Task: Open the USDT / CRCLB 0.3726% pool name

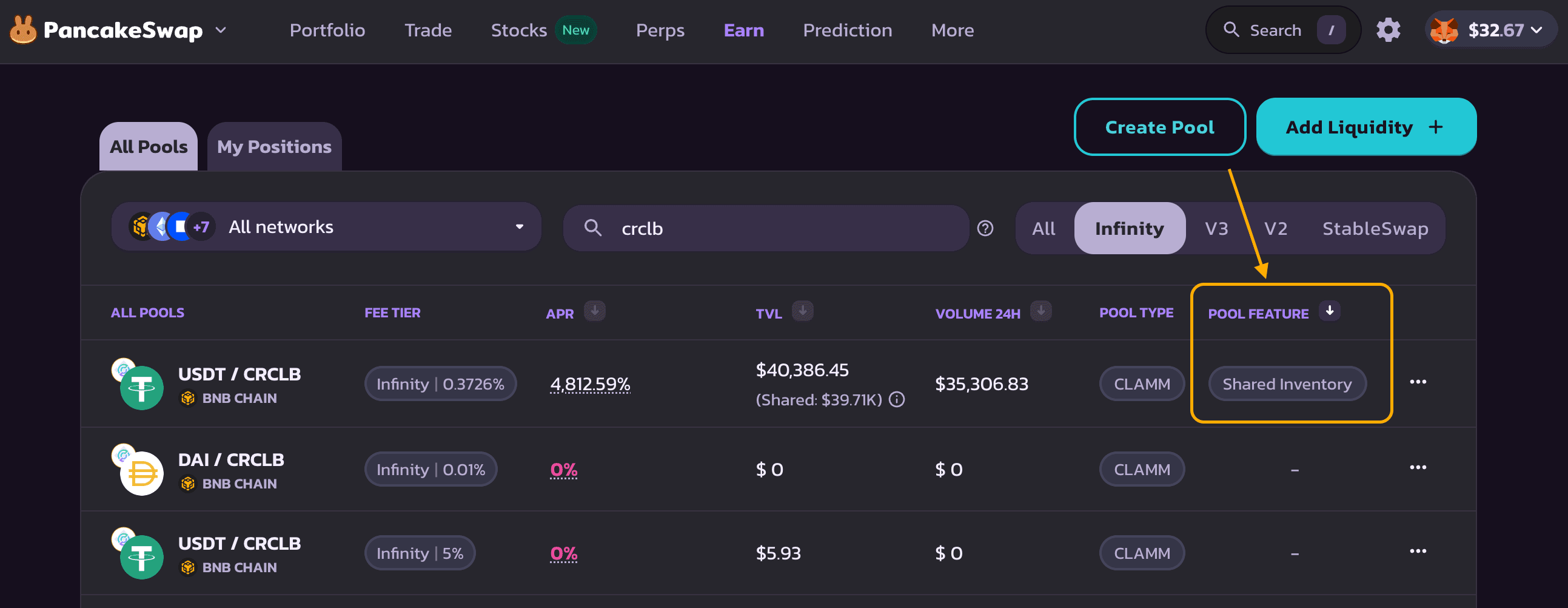Action: point(240,374)
